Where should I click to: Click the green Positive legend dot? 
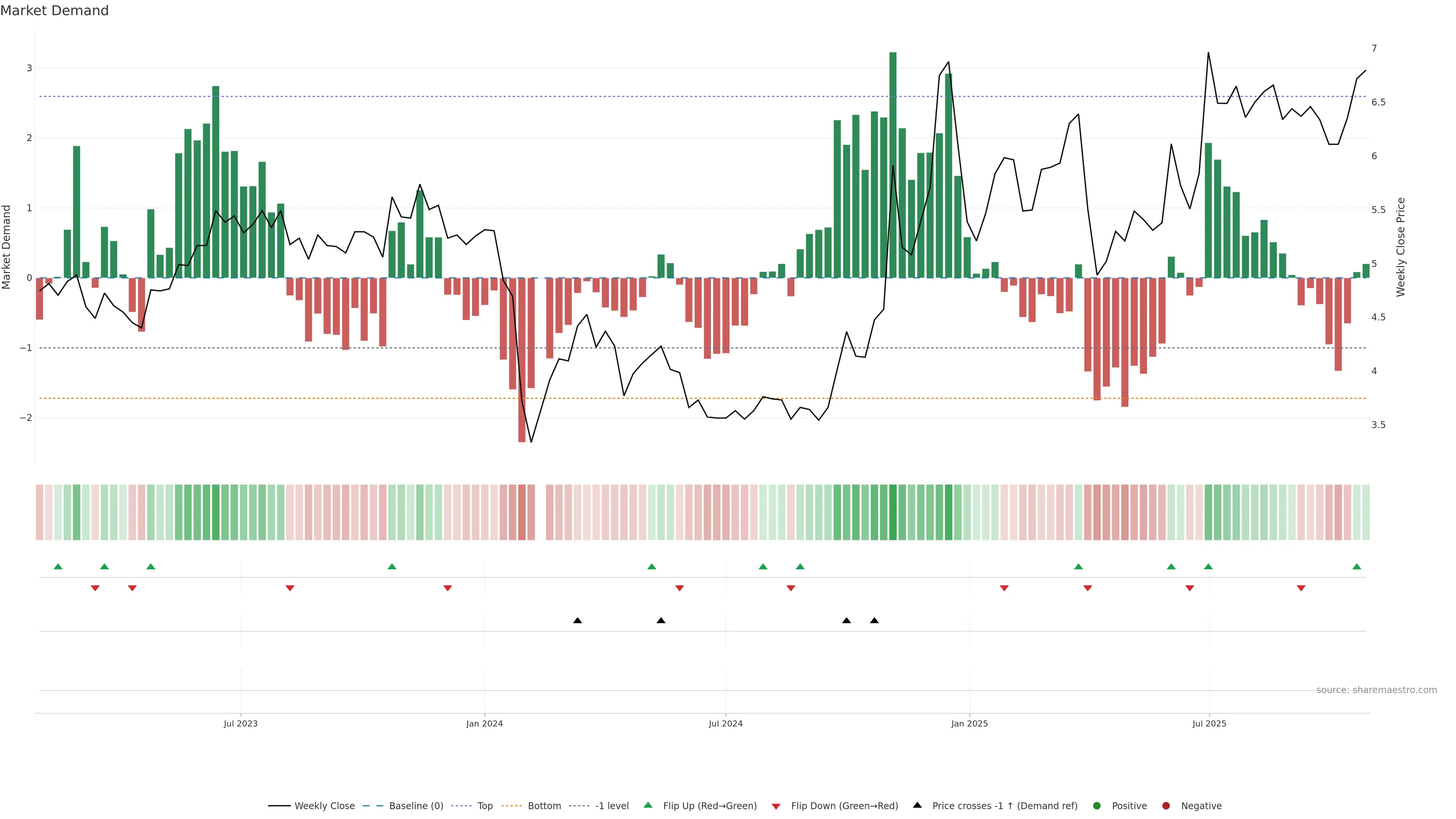coord(1097,806)
